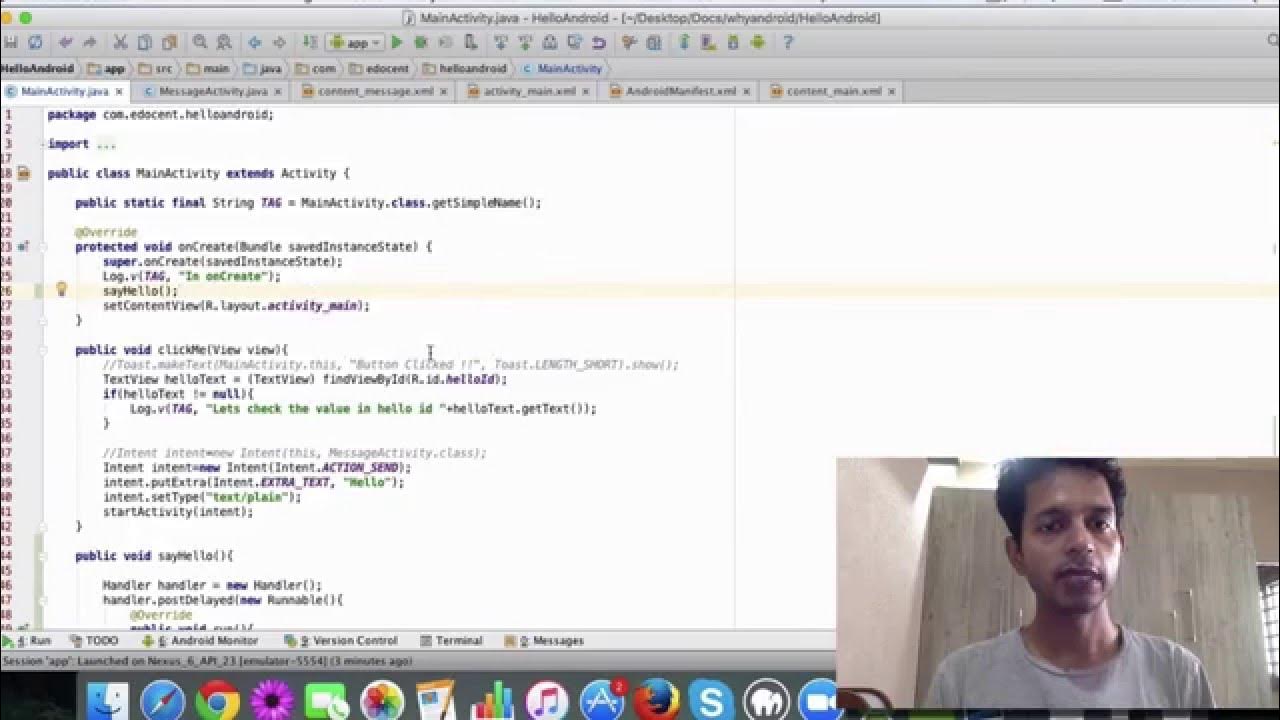1280x720 pixels.
Task: Click the HelloAndroid breadcrumb
Action: pos(37,69)
